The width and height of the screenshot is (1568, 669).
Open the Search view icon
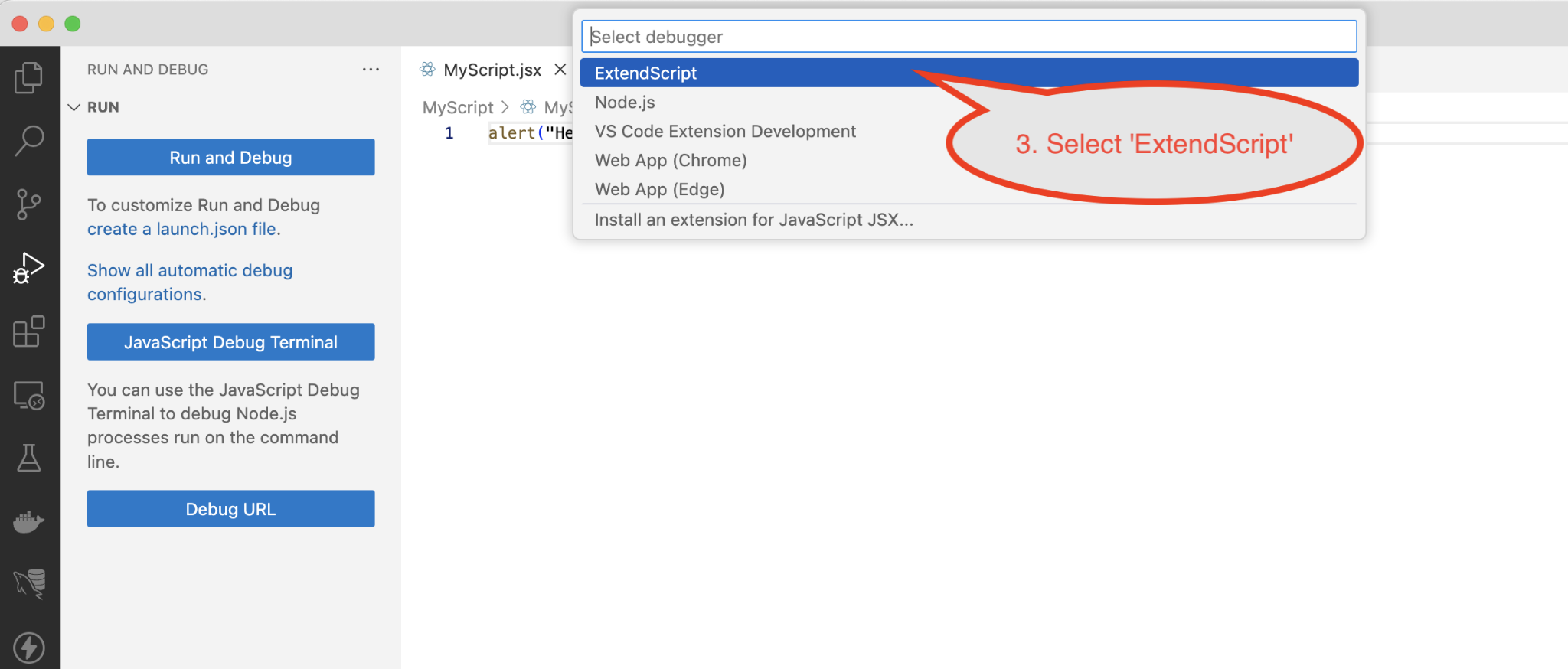click(x=29, y=140)
